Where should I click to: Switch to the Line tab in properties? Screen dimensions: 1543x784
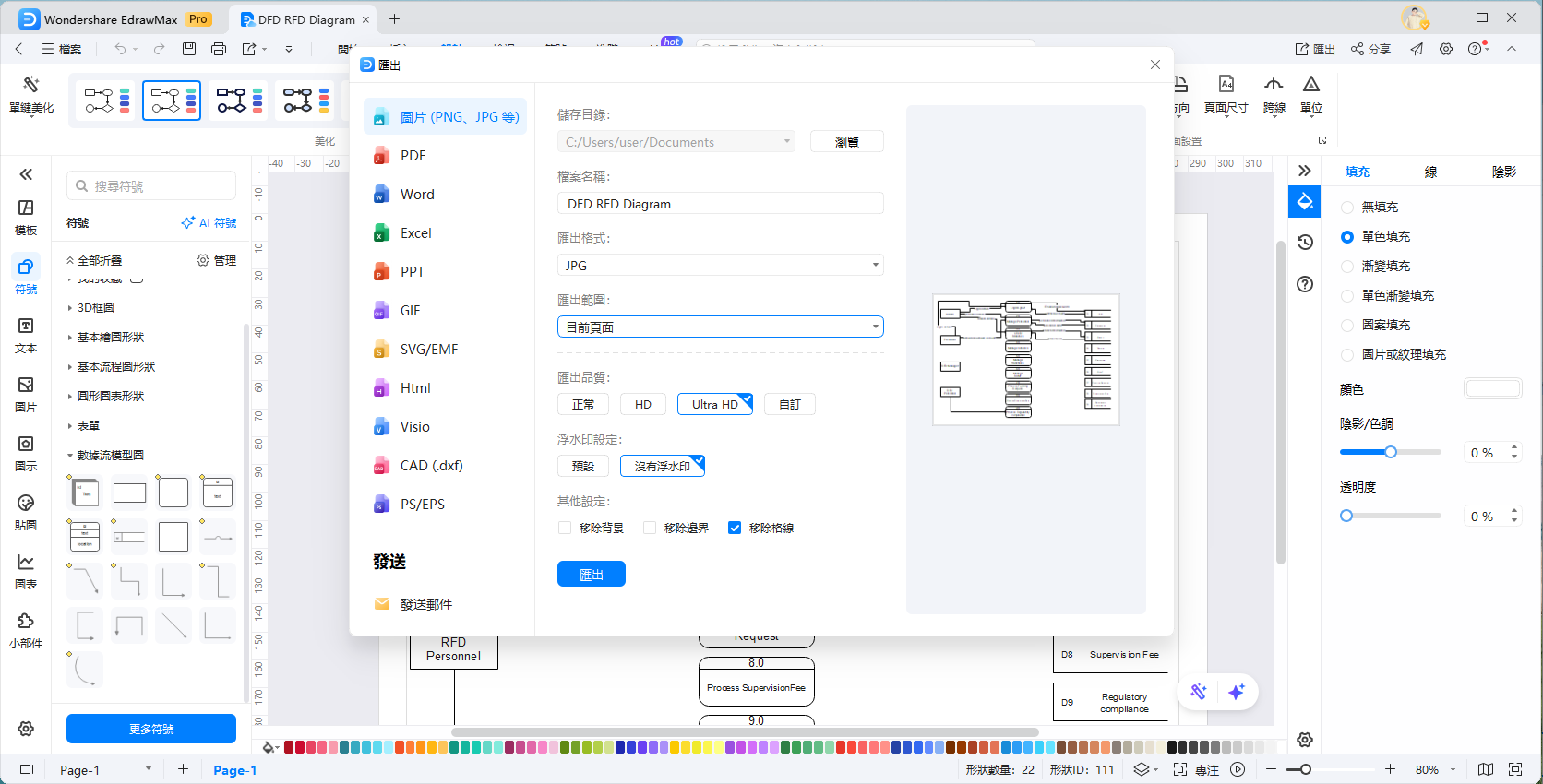(1430, 172)
